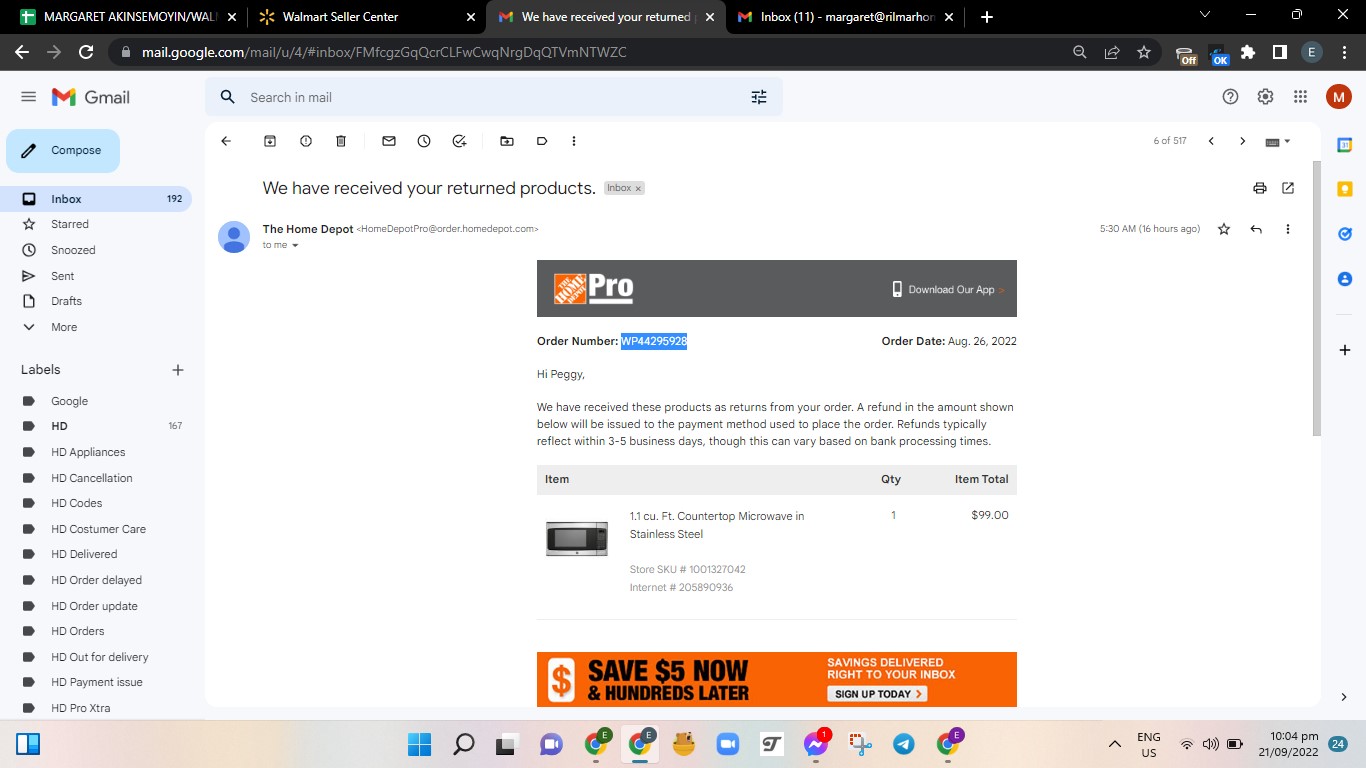Expand recipient details next to 'to me'

coord(295,246)
